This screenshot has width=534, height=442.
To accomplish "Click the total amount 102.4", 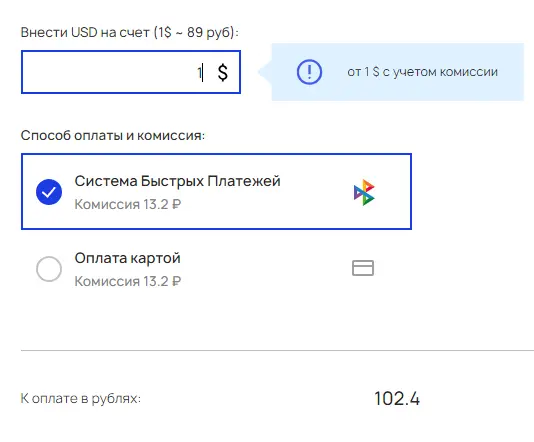I will click(397, 398).
